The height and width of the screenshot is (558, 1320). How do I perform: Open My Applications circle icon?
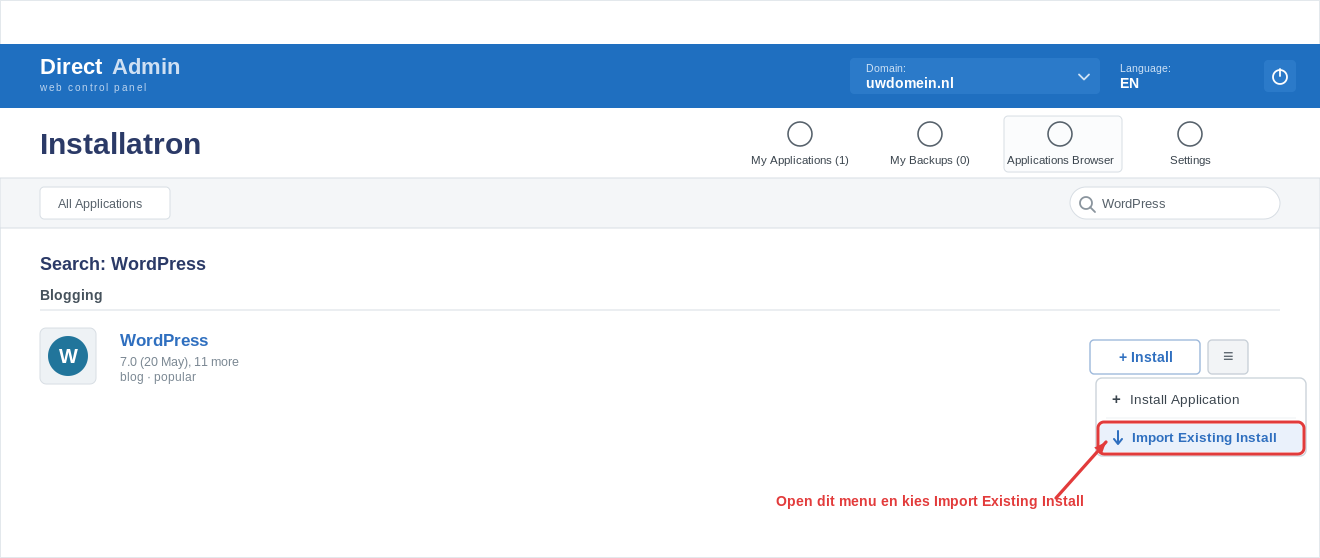point(800,134)
